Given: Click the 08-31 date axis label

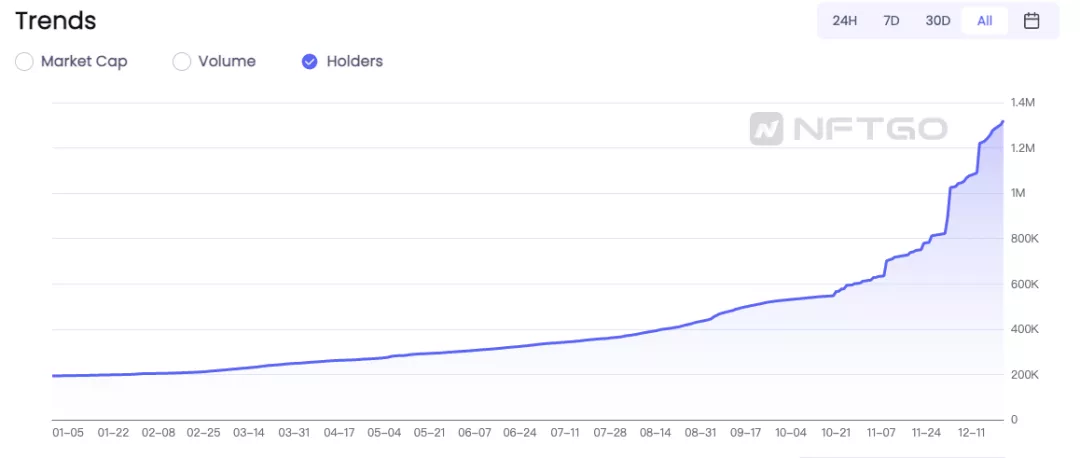Looking at the screenshot, I should [x=700, y=433].
